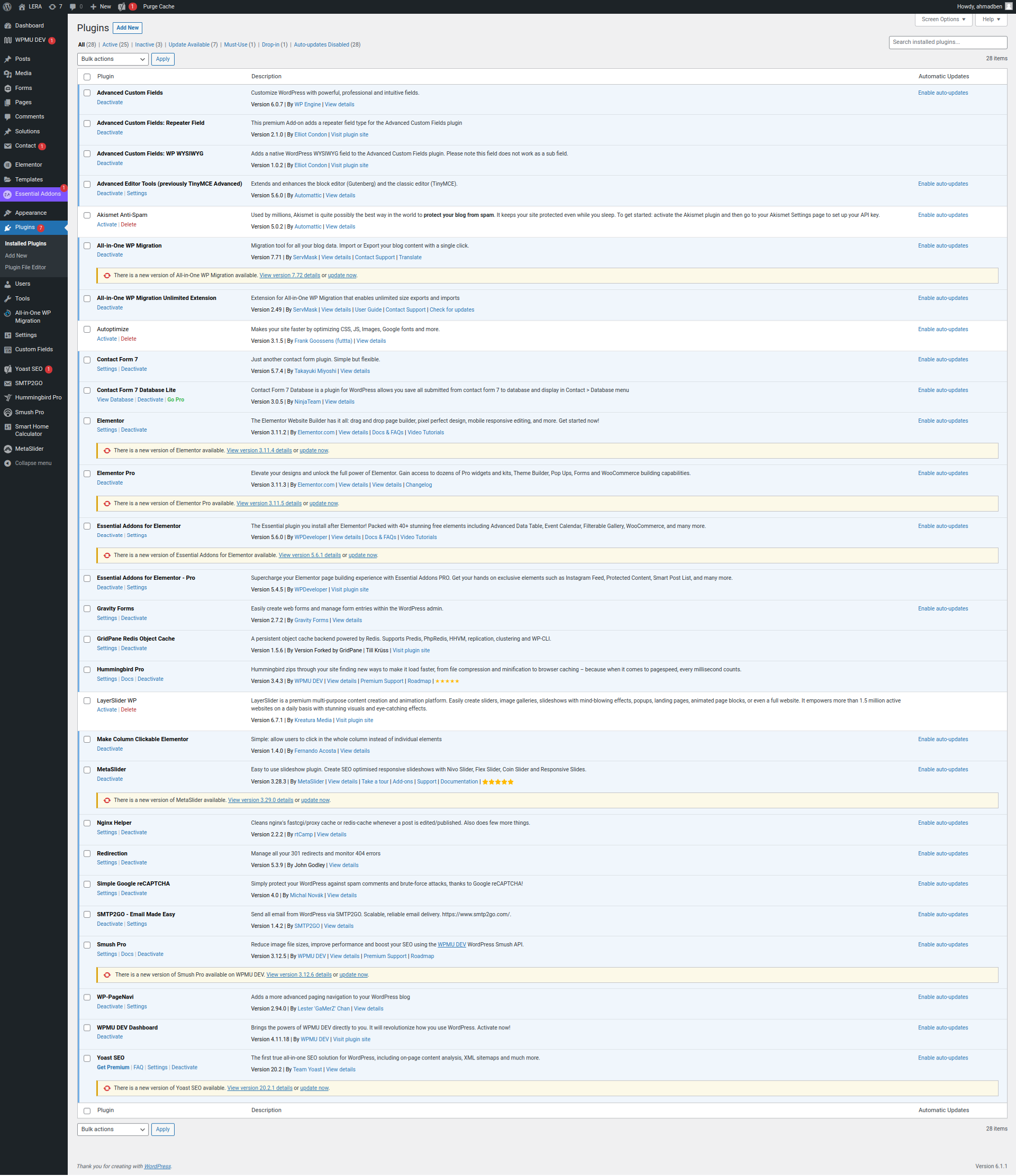Toggle the select-all checkbox in table header

tap(87, 77)
